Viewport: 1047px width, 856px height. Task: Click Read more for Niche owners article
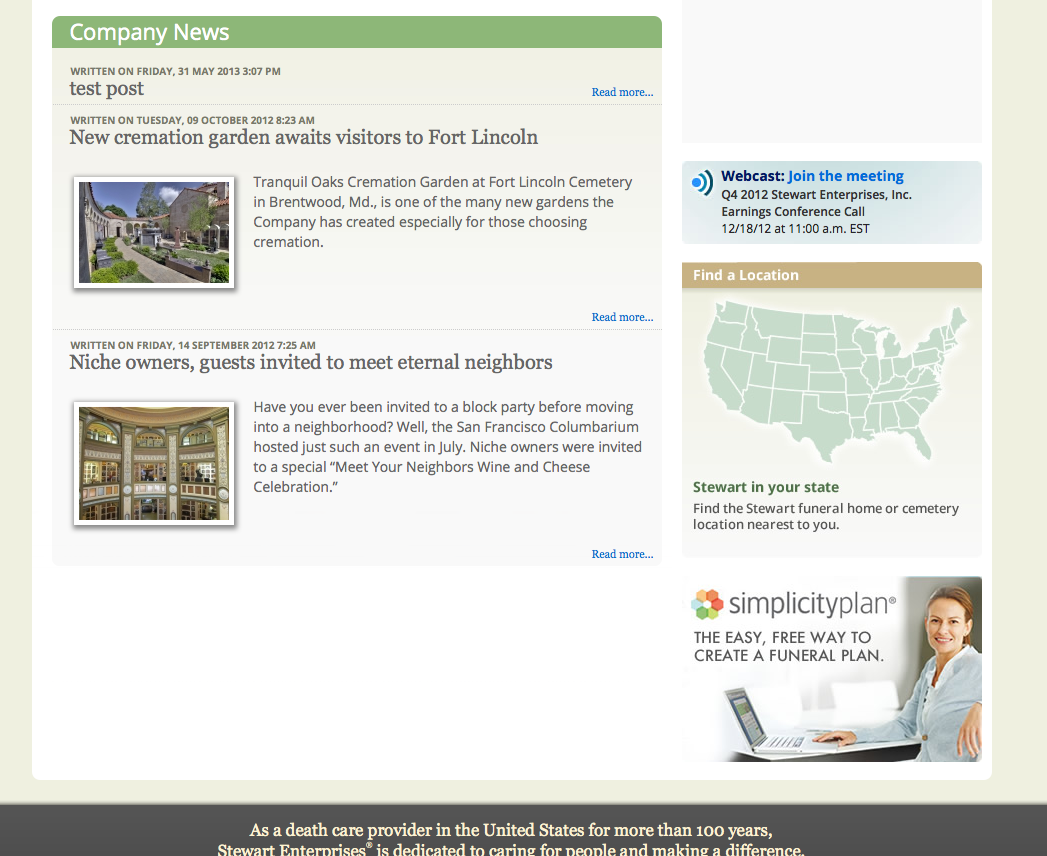click(x=622, y=554)
